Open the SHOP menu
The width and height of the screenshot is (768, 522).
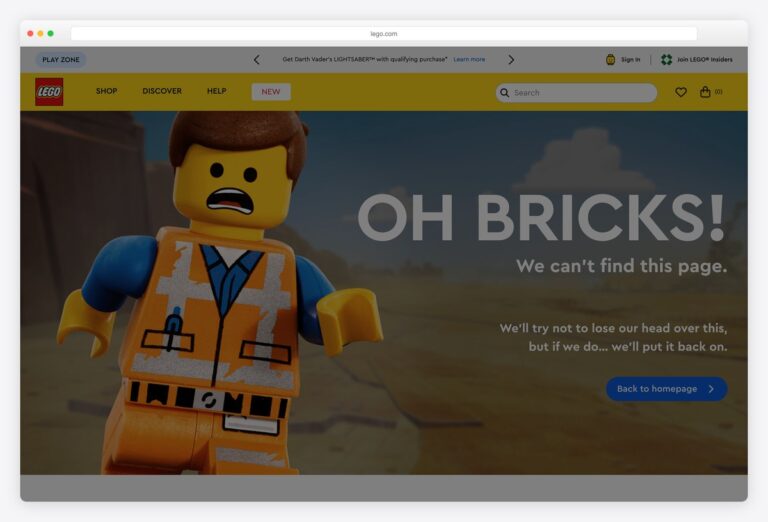click(106, 91)
